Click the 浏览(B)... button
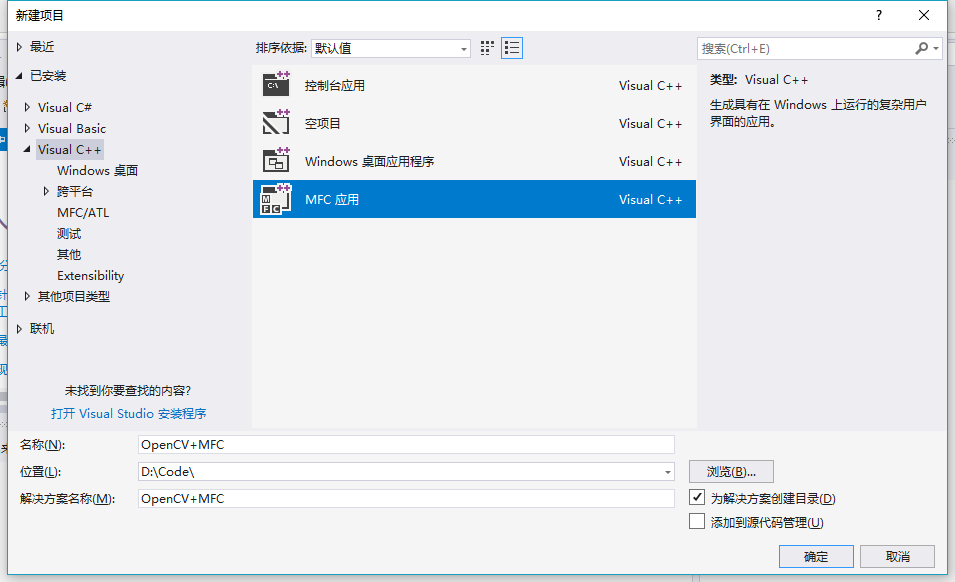The image size is (955, 582). [731, 472]
